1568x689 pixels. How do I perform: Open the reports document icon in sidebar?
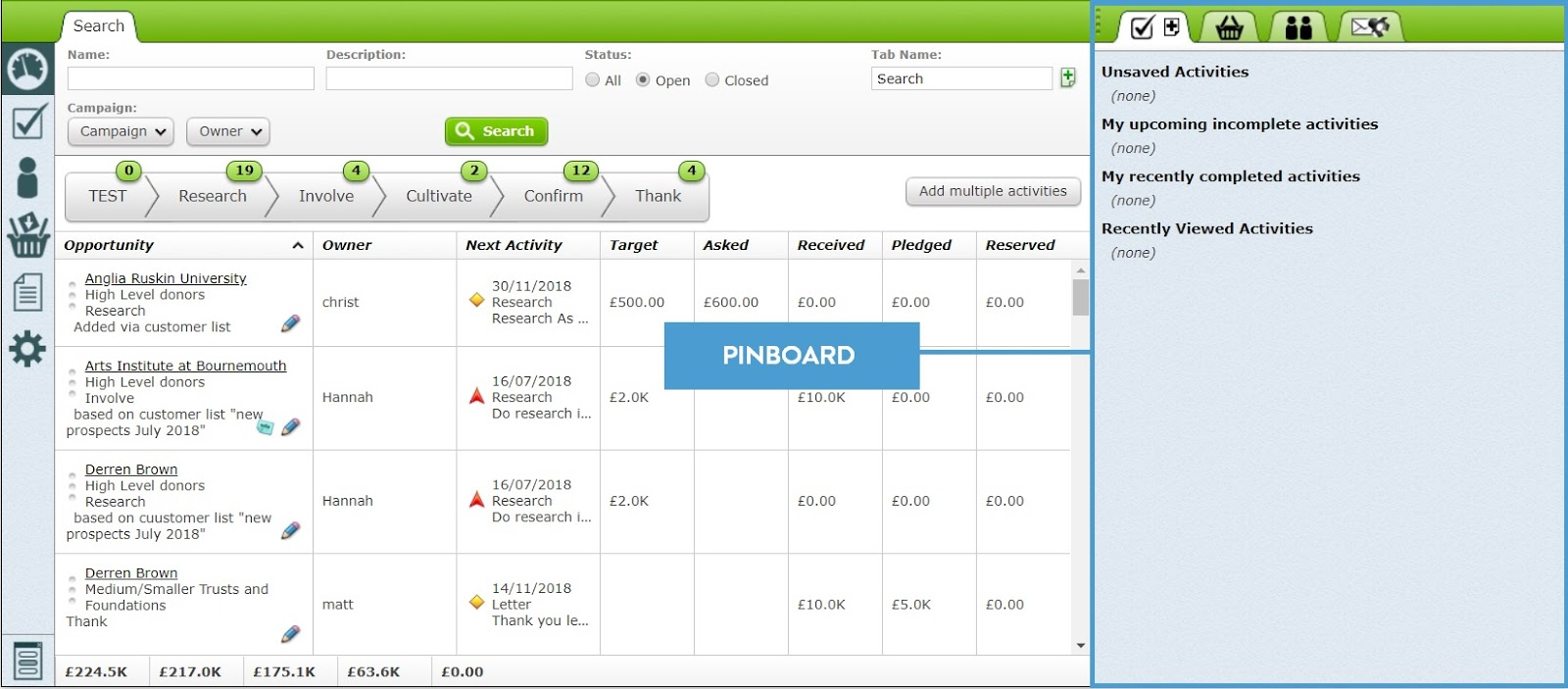click(x=27, y=292)
